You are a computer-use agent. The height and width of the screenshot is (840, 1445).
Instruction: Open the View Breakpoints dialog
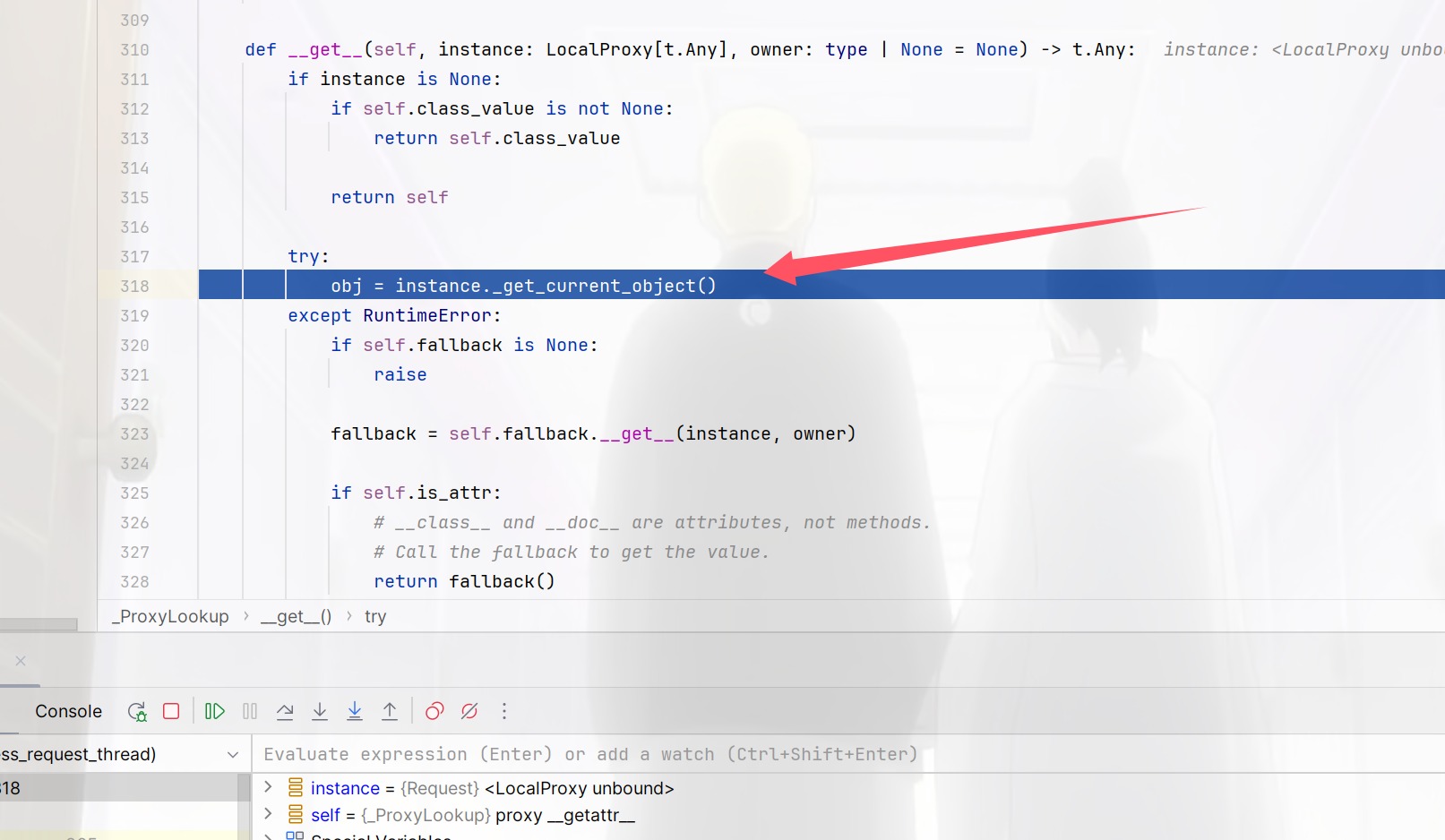(434, 711)
